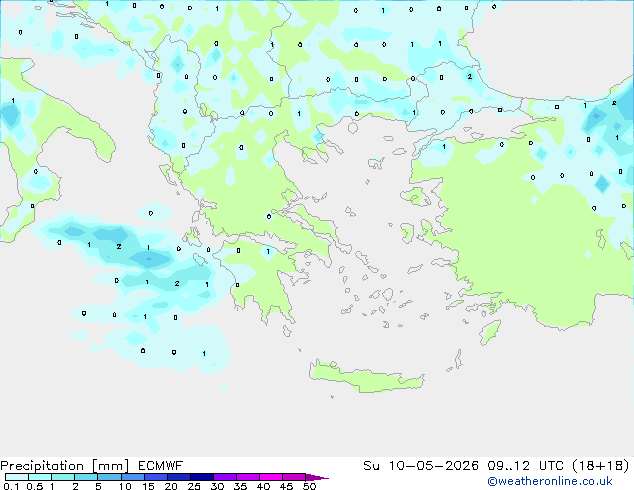This screenshot has height=490, width=634.
Task: Pick the 1–2 mm legend color box
Action: [x=63, y=477]
